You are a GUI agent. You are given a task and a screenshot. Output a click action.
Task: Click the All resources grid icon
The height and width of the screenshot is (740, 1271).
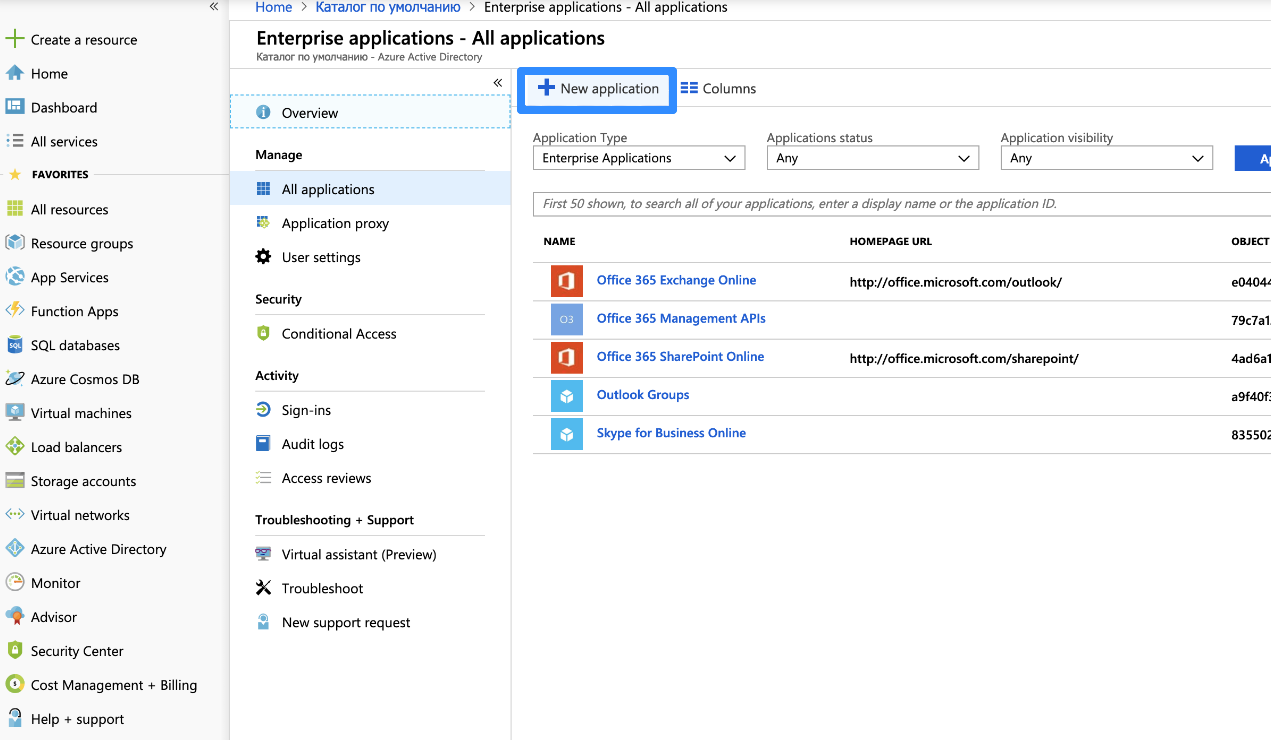coord(14,209)
